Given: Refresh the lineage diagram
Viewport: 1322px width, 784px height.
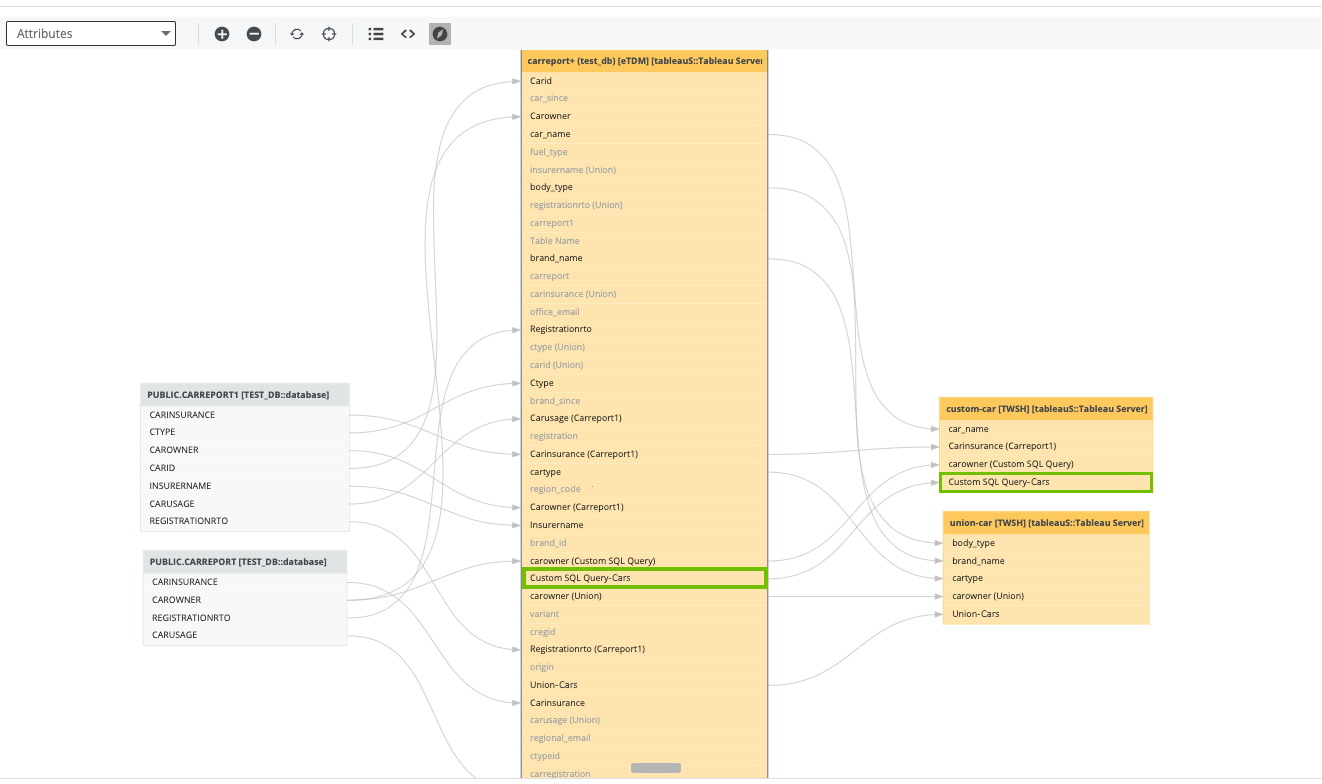Looking at the screenshot, I should pyautogui.click(x=297, y=34).
